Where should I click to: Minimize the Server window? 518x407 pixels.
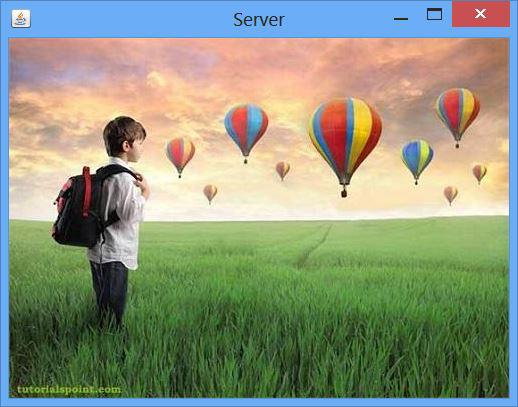[x=401, y=19]
